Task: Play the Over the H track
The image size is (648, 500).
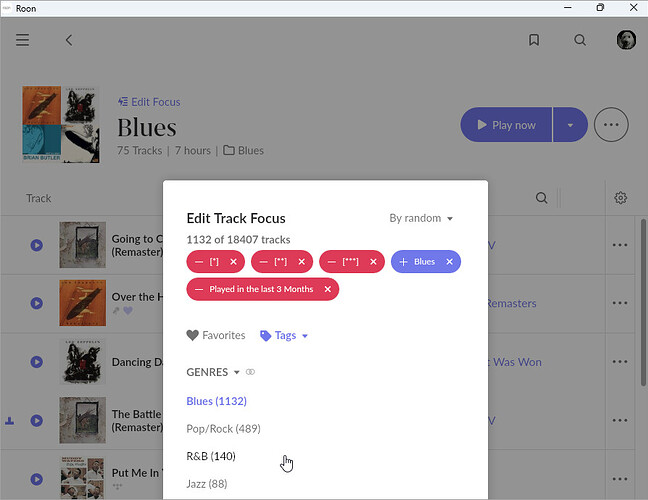Action: pos(36,303)
